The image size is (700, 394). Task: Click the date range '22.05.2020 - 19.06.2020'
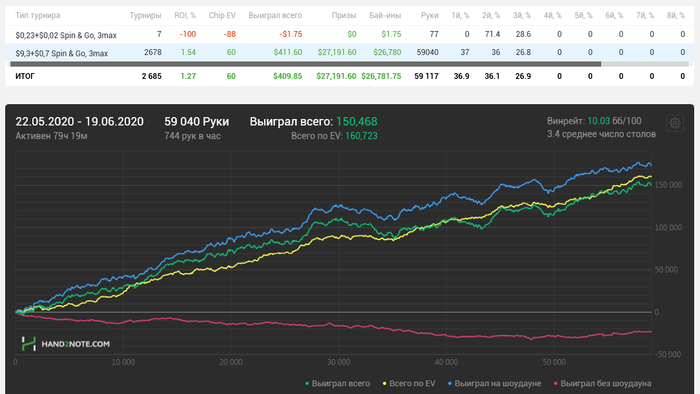click(79, 121)
